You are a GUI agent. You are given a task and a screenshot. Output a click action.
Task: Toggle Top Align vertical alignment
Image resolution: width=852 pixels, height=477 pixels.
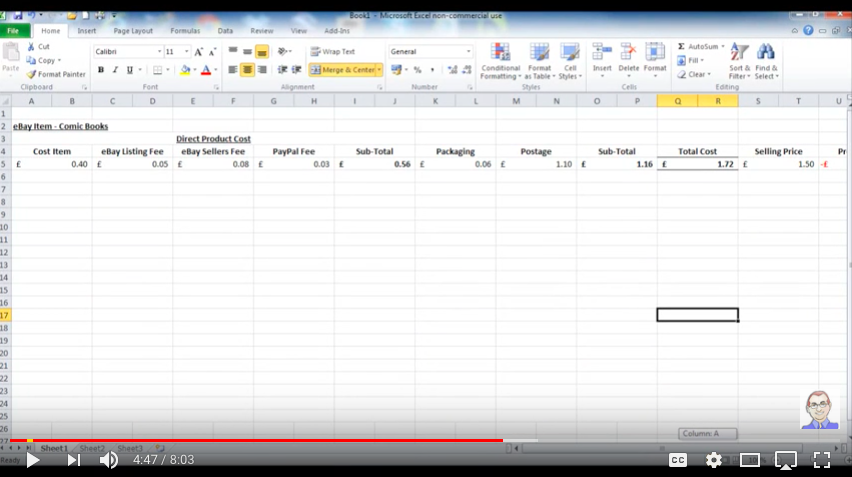[233, 51]
